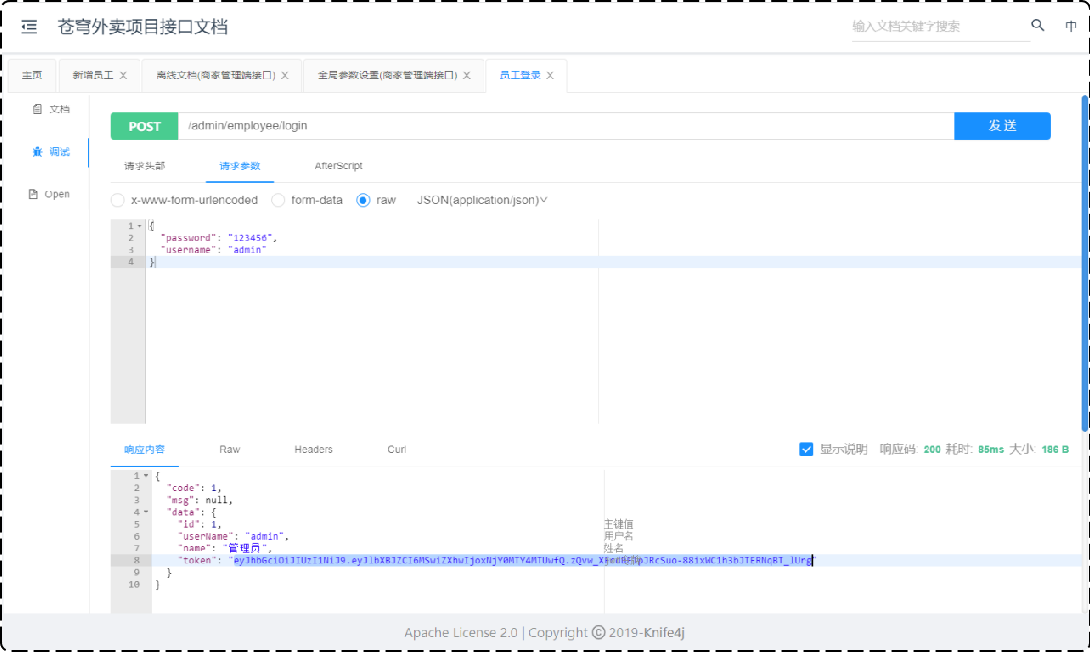Screen dimensions: 1090x652
Task: Select the x-www-form-urlencoded radio option
Action: tap(118, 200)
